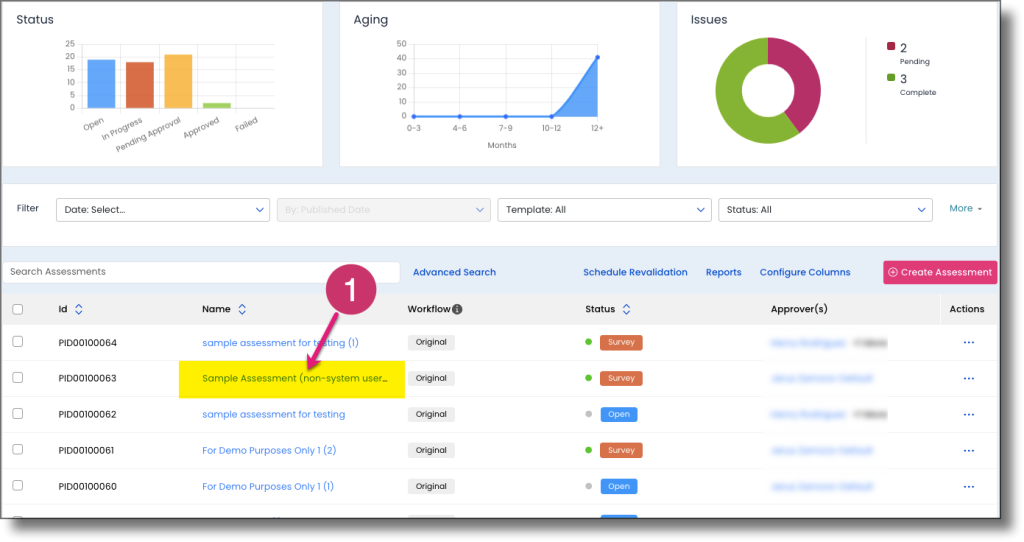Click the PID00100062 id cell

88,415
